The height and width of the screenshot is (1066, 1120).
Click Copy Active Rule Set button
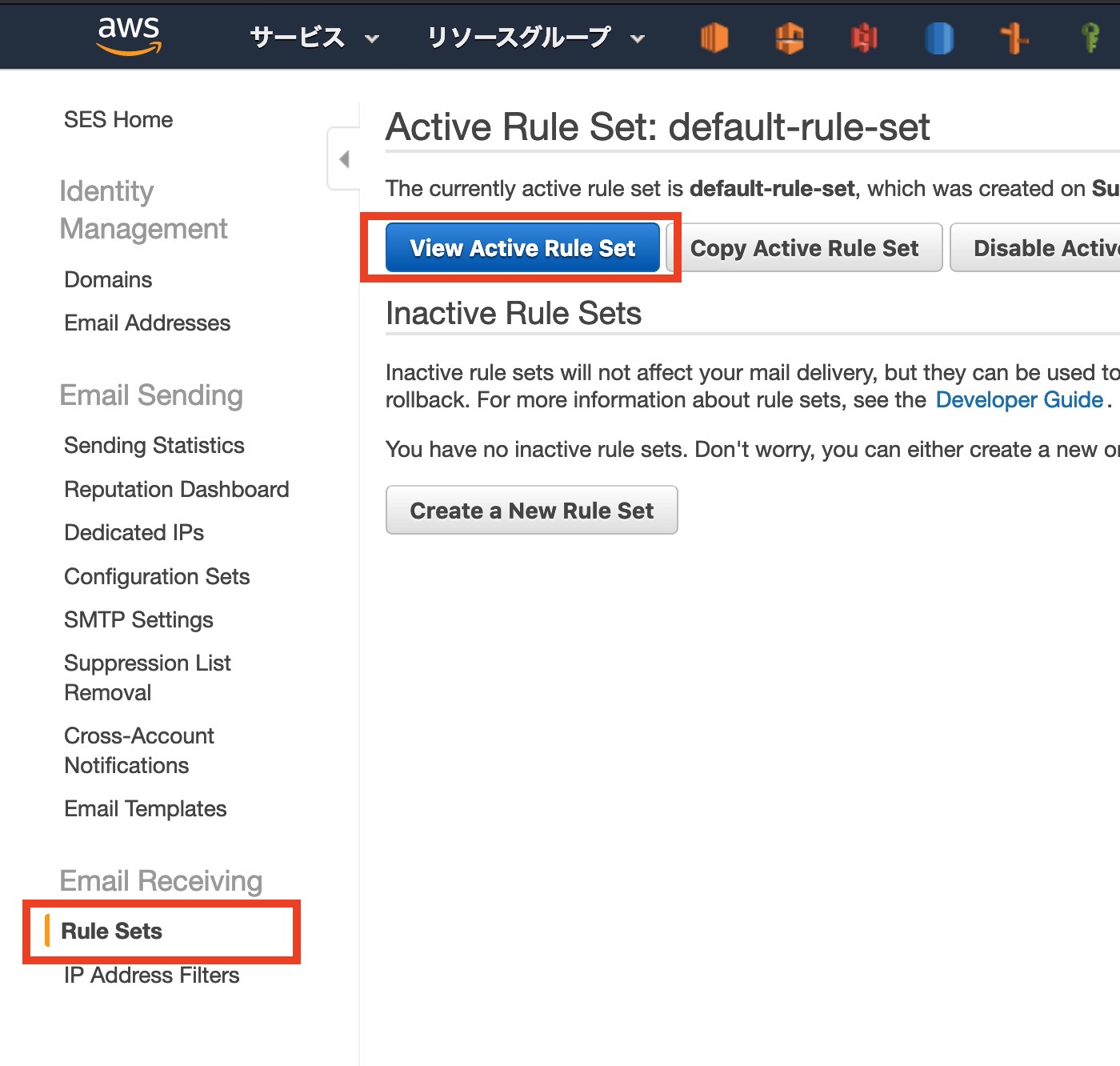tap(804, 248)
